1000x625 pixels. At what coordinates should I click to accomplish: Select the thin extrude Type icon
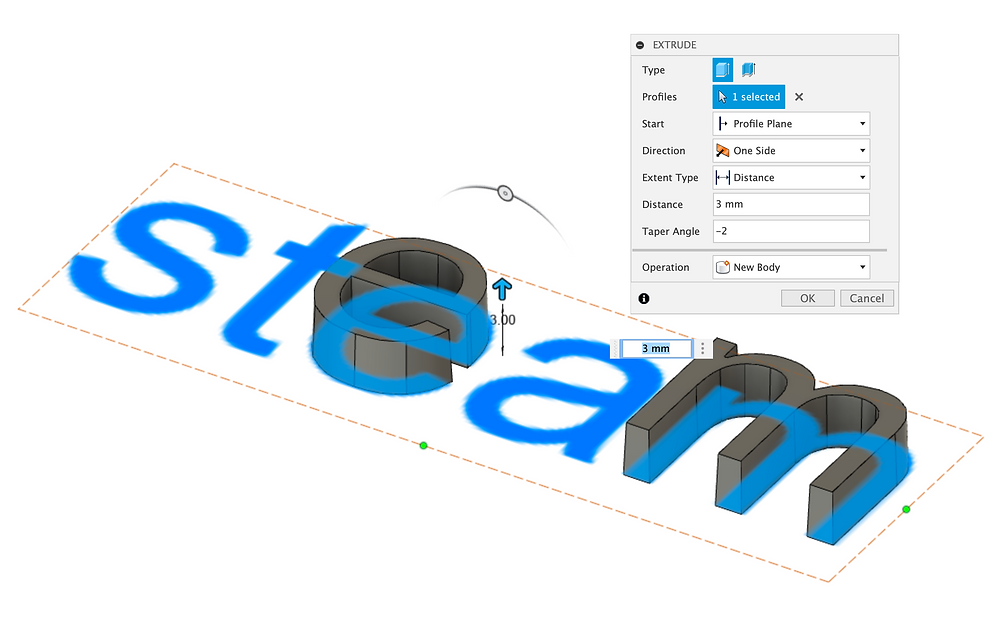pyautogui.click(x=749, y=70)
